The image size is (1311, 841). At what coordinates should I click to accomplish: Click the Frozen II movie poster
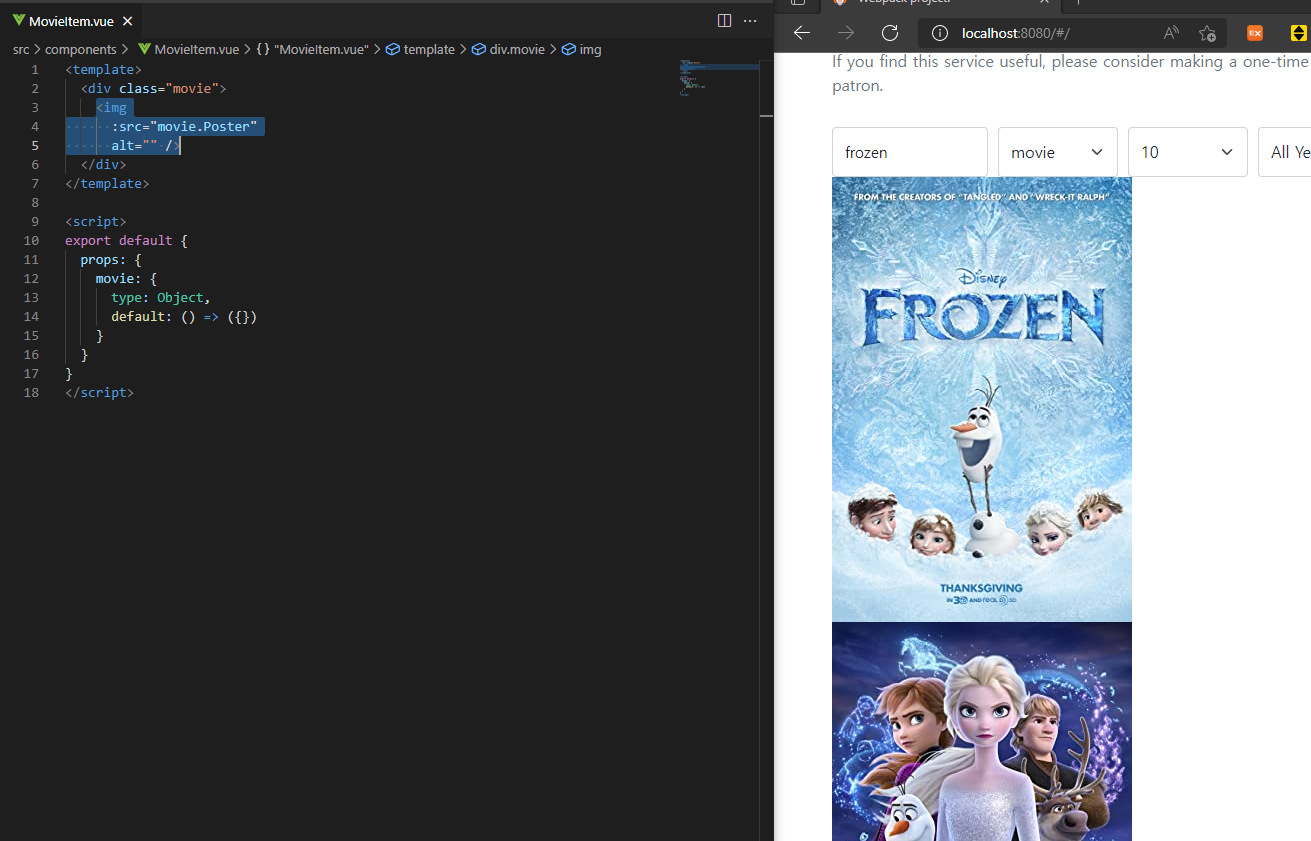point(982,731)
